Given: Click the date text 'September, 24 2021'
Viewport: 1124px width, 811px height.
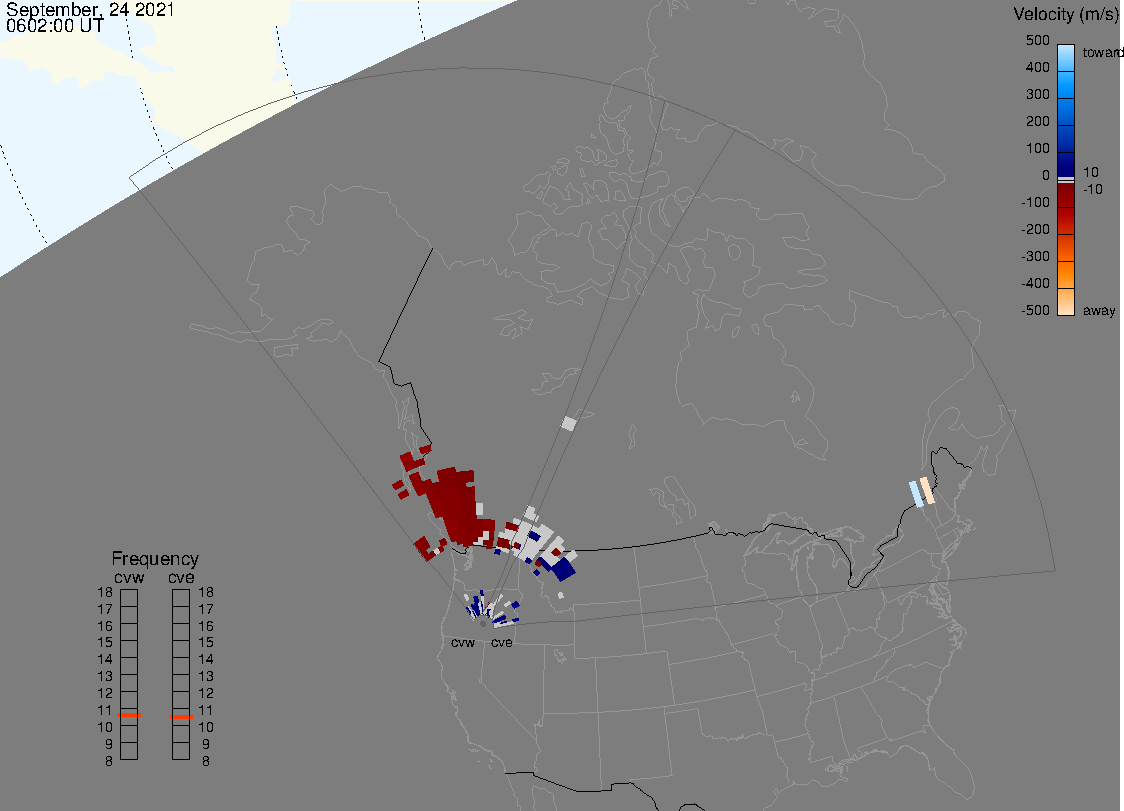Looking at the screenshot, I should [x=90, y=10].
